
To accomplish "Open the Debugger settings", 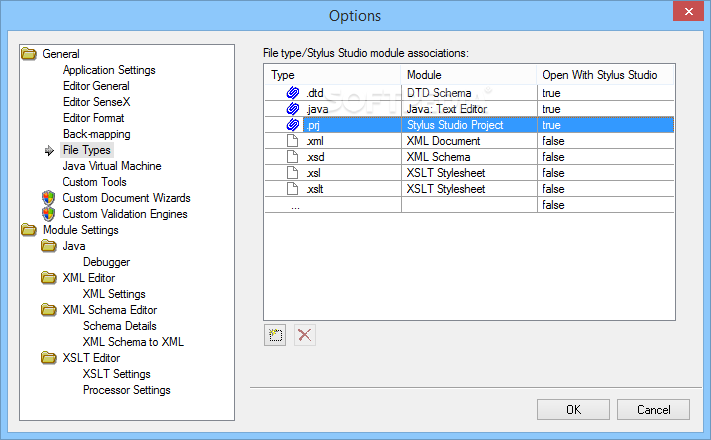I will (107, 262).
